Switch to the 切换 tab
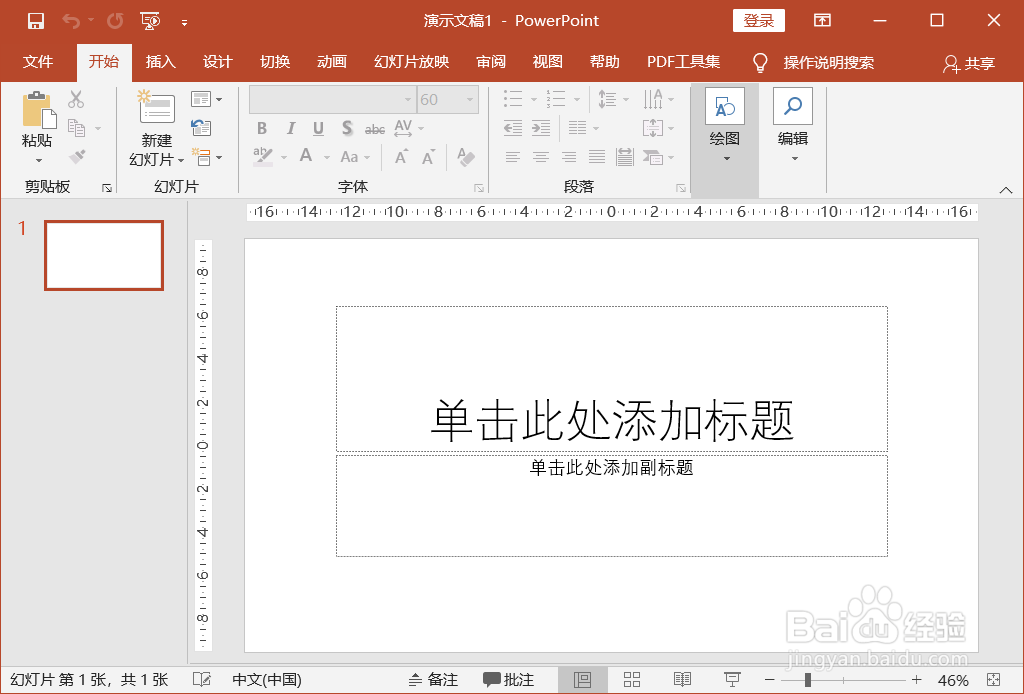Viewport: 1024px width, 694px height. (275, 62)
